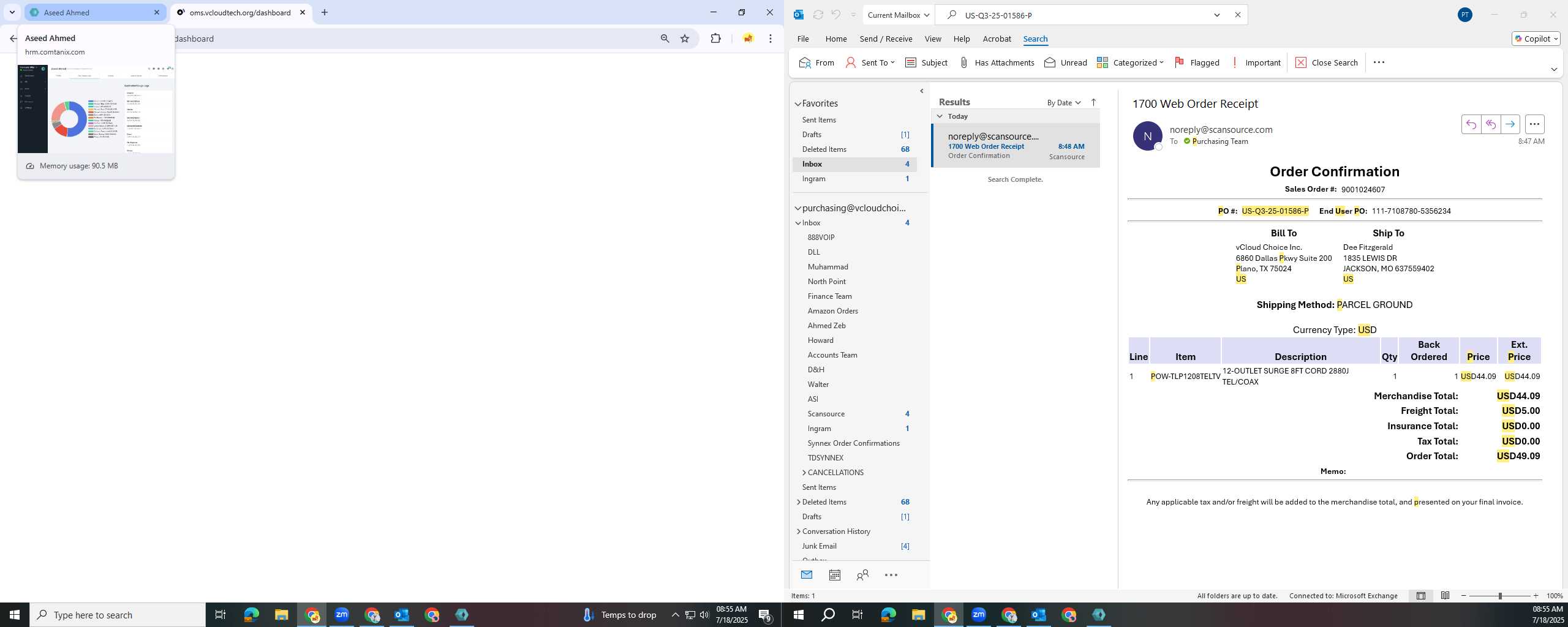Screen dimensions: 1568x627
Task: Open the Categorized dropdown
Action: (1130, 62)
